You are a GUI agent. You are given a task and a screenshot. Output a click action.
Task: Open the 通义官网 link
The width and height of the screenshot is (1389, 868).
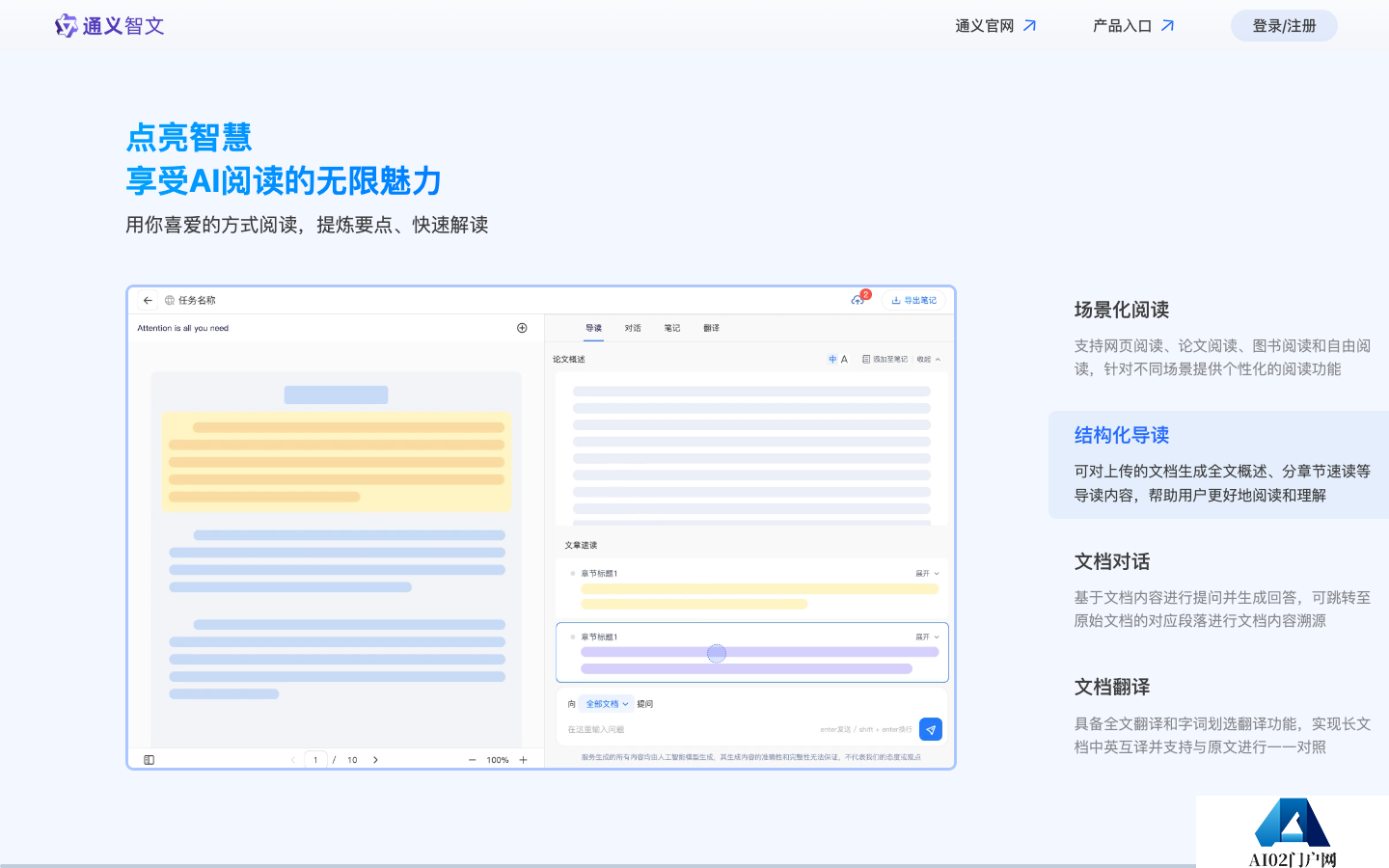tap(995, 26)
